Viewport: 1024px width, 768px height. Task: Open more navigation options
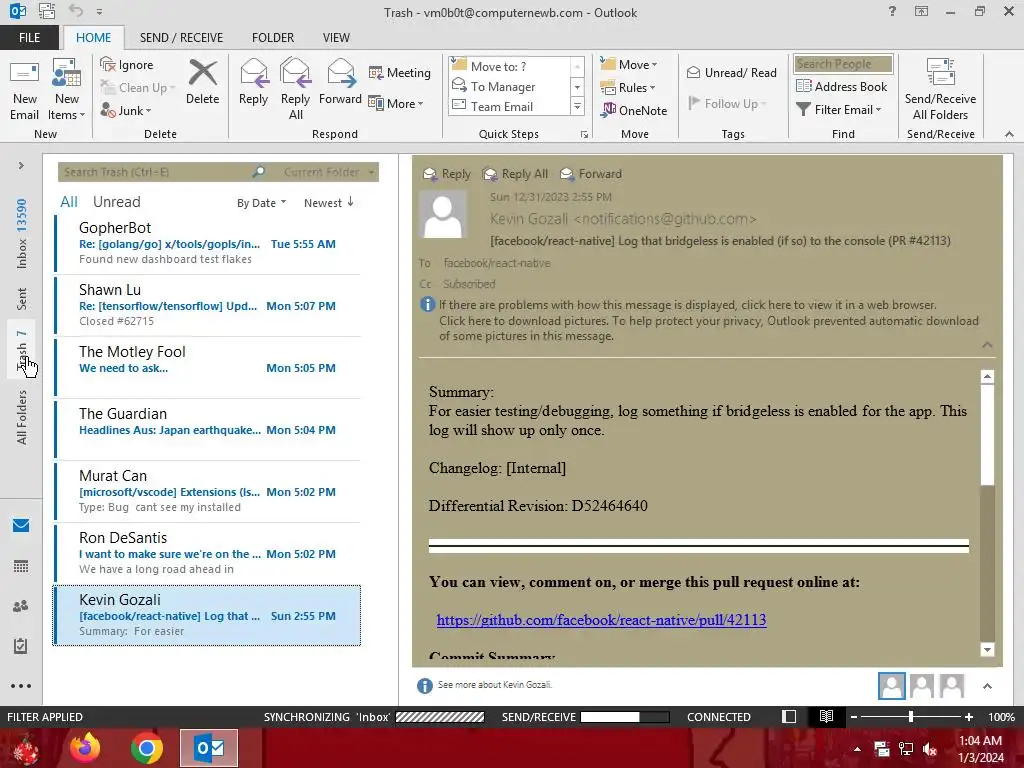(21, 686)
